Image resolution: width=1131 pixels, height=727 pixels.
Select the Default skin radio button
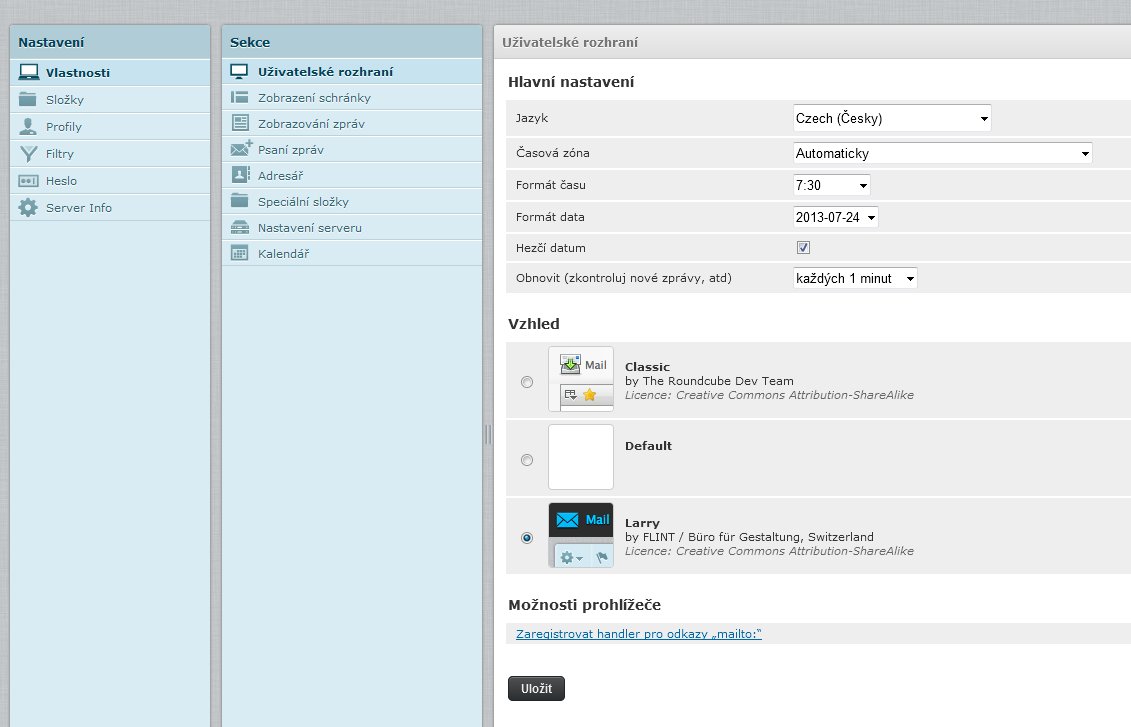527,460
